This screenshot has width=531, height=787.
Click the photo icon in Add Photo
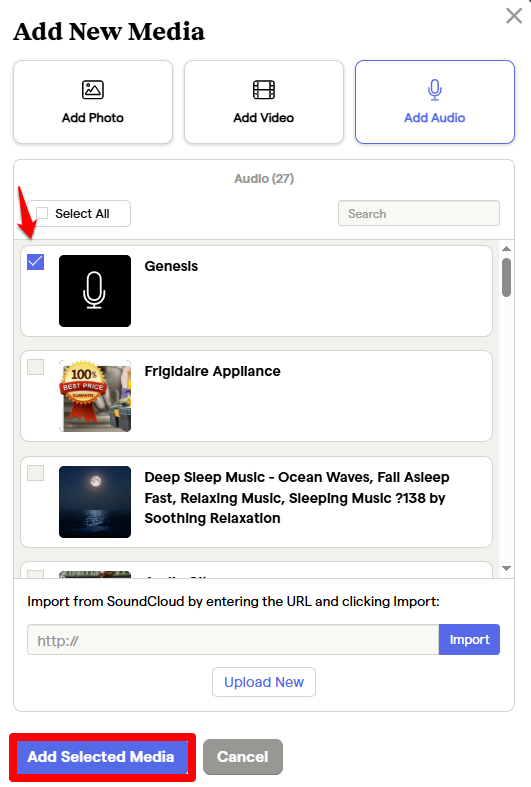93,90
